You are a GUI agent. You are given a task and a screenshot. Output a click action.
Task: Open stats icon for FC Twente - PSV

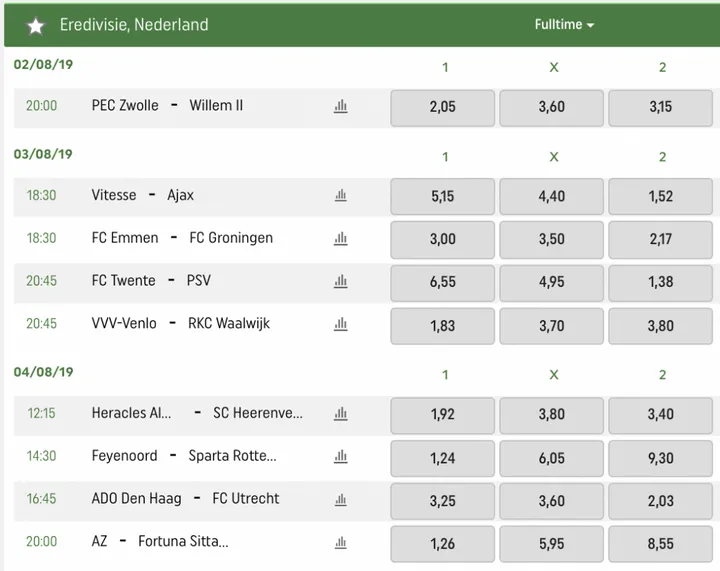point(341,281)
